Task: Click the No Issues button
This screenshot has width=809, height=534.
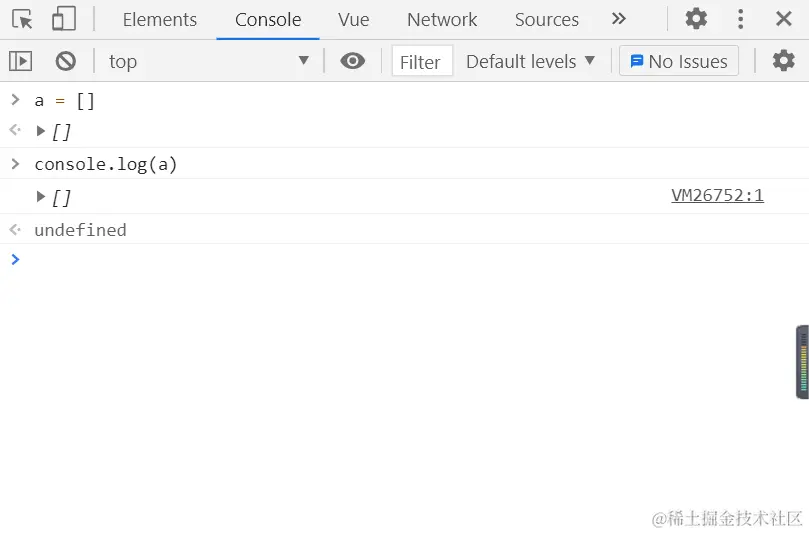Action: point(678,61)
